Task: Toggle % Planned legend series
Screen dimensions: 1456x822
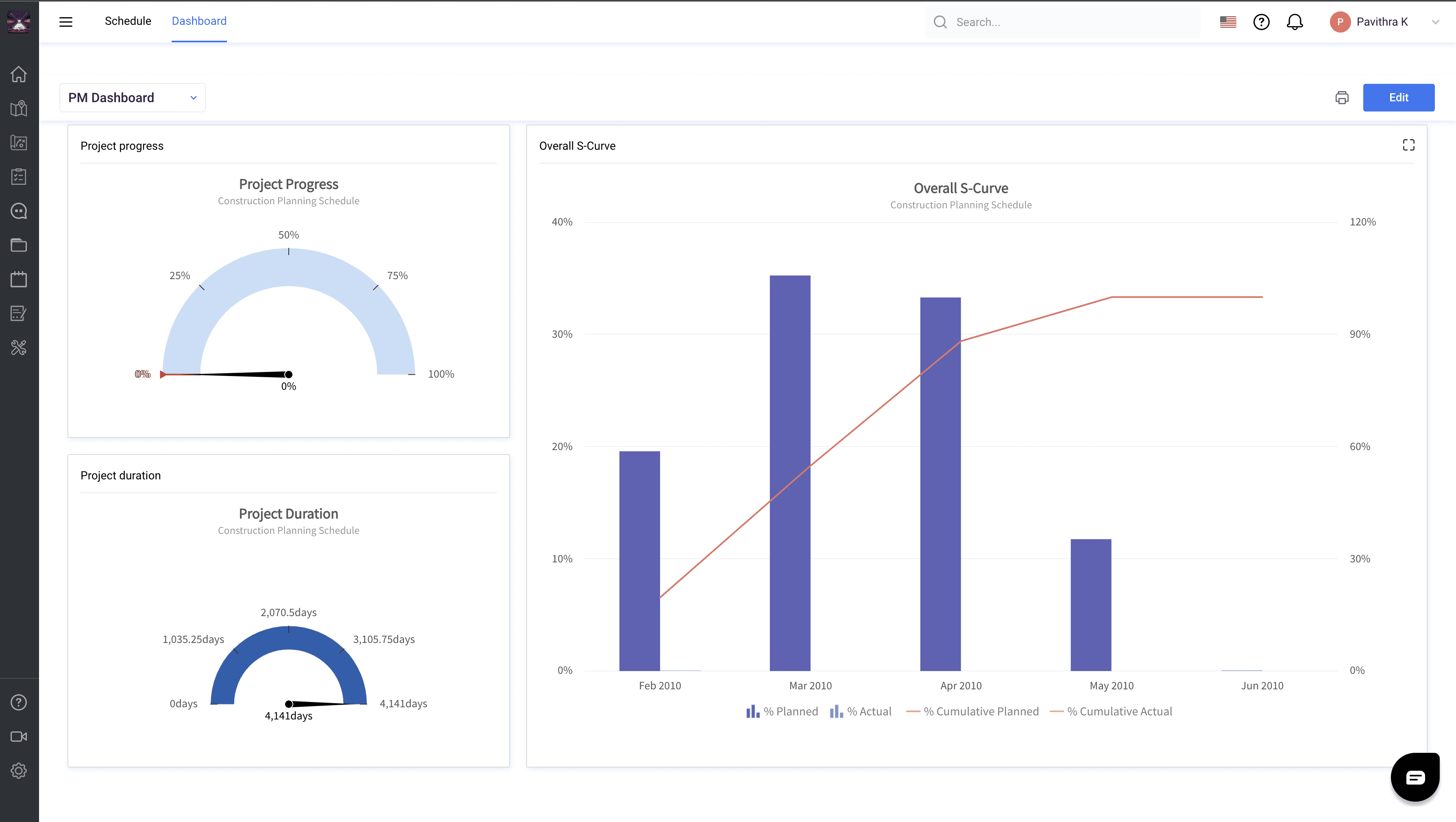Action: (782, 711)
